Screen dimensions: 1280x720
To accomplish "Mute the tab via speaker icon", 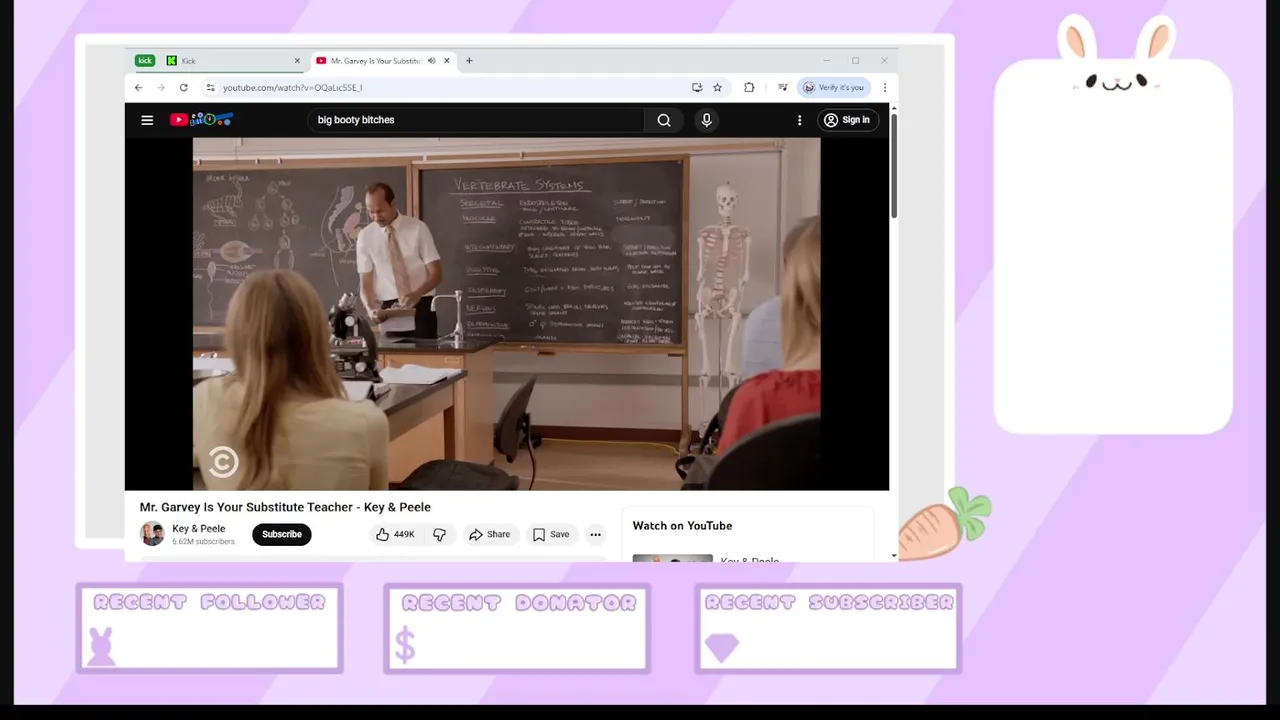I will [431, 61].
